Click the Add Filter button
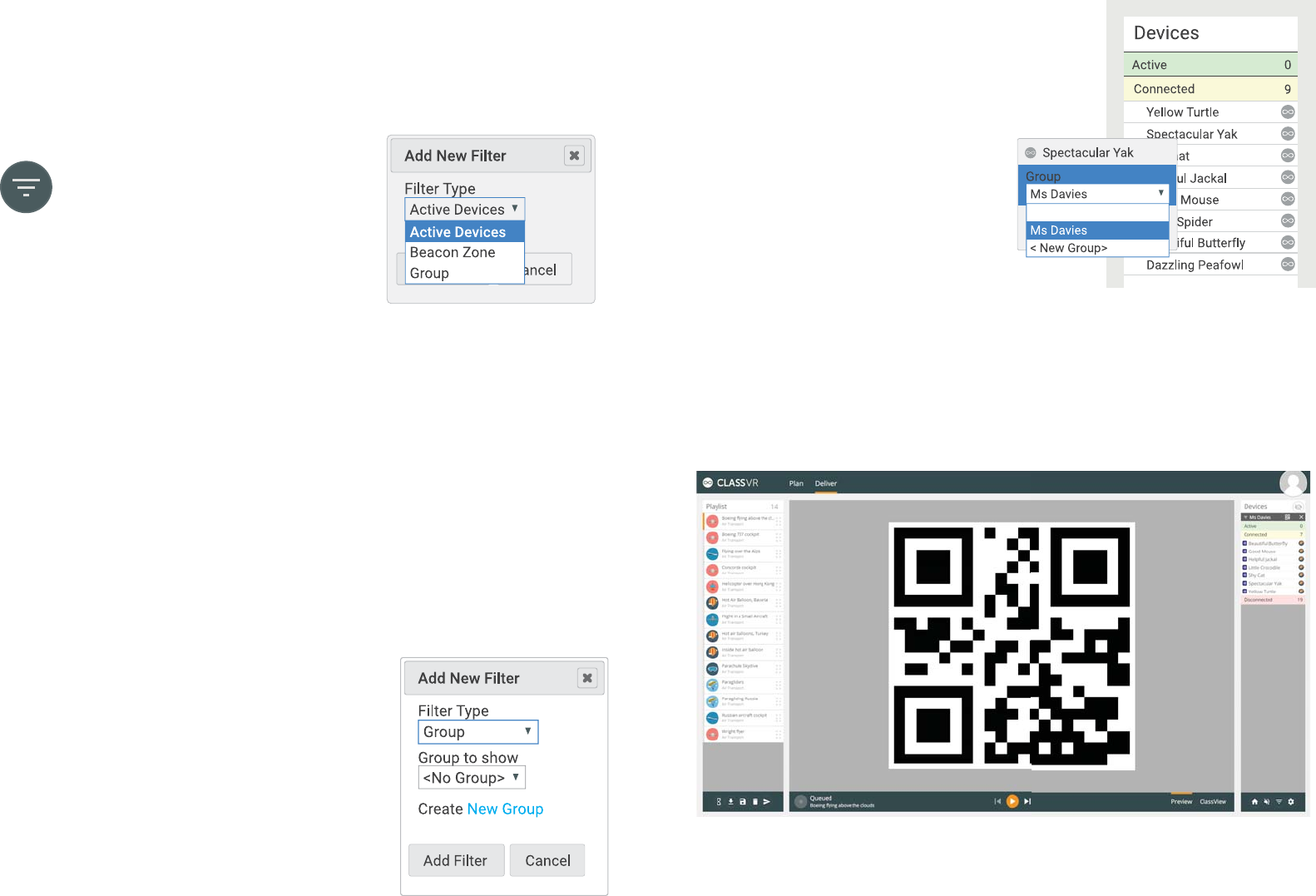The width and height of the screenshot is (1316, 896). pyautogui.click(x=456, y=860)
